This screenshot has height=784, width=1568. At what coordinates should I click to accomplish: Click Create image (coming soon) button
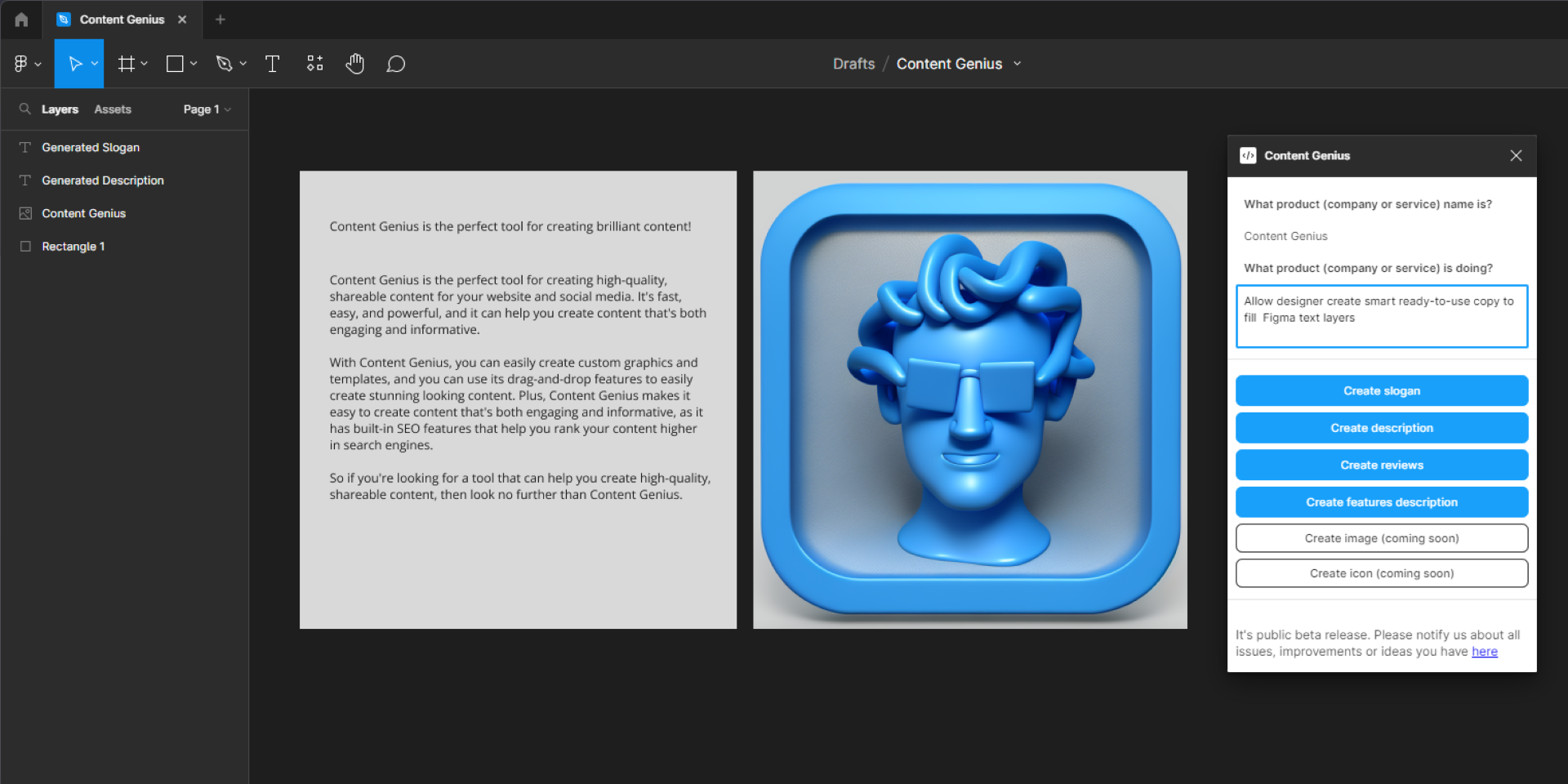coord(1382,538)
